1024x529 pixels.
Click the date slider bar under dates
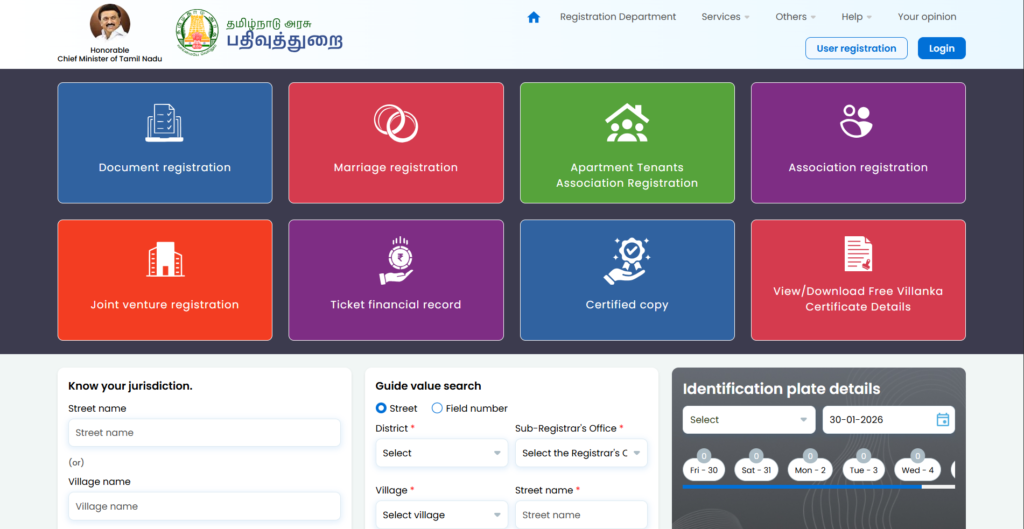(802, 487)
